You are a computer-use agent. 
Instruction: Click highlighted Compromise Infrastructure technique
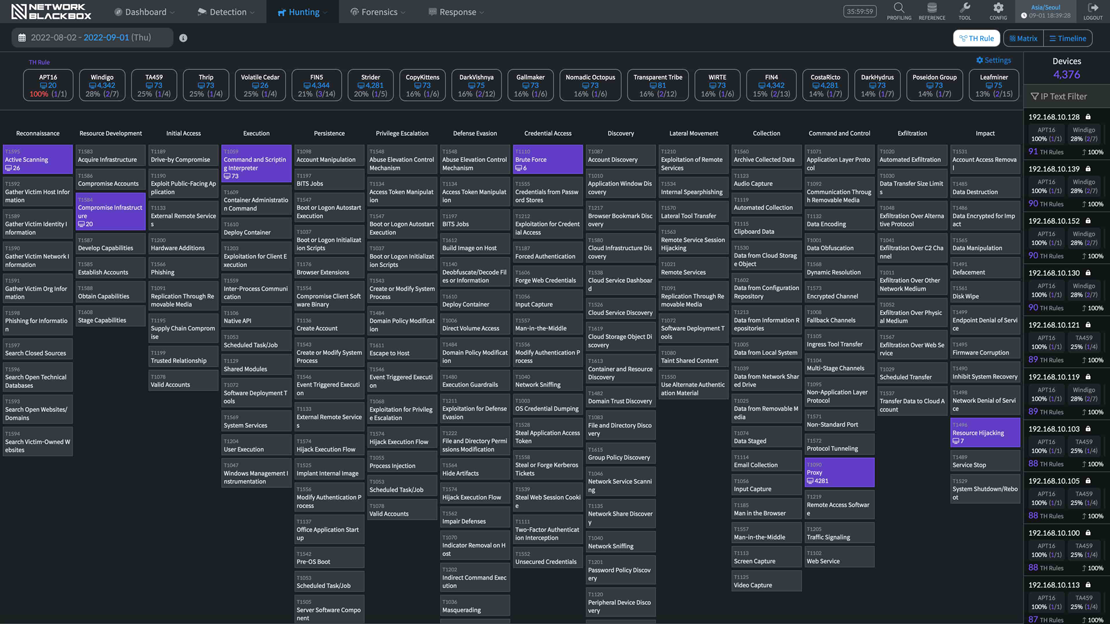click(x=110, y=212)
